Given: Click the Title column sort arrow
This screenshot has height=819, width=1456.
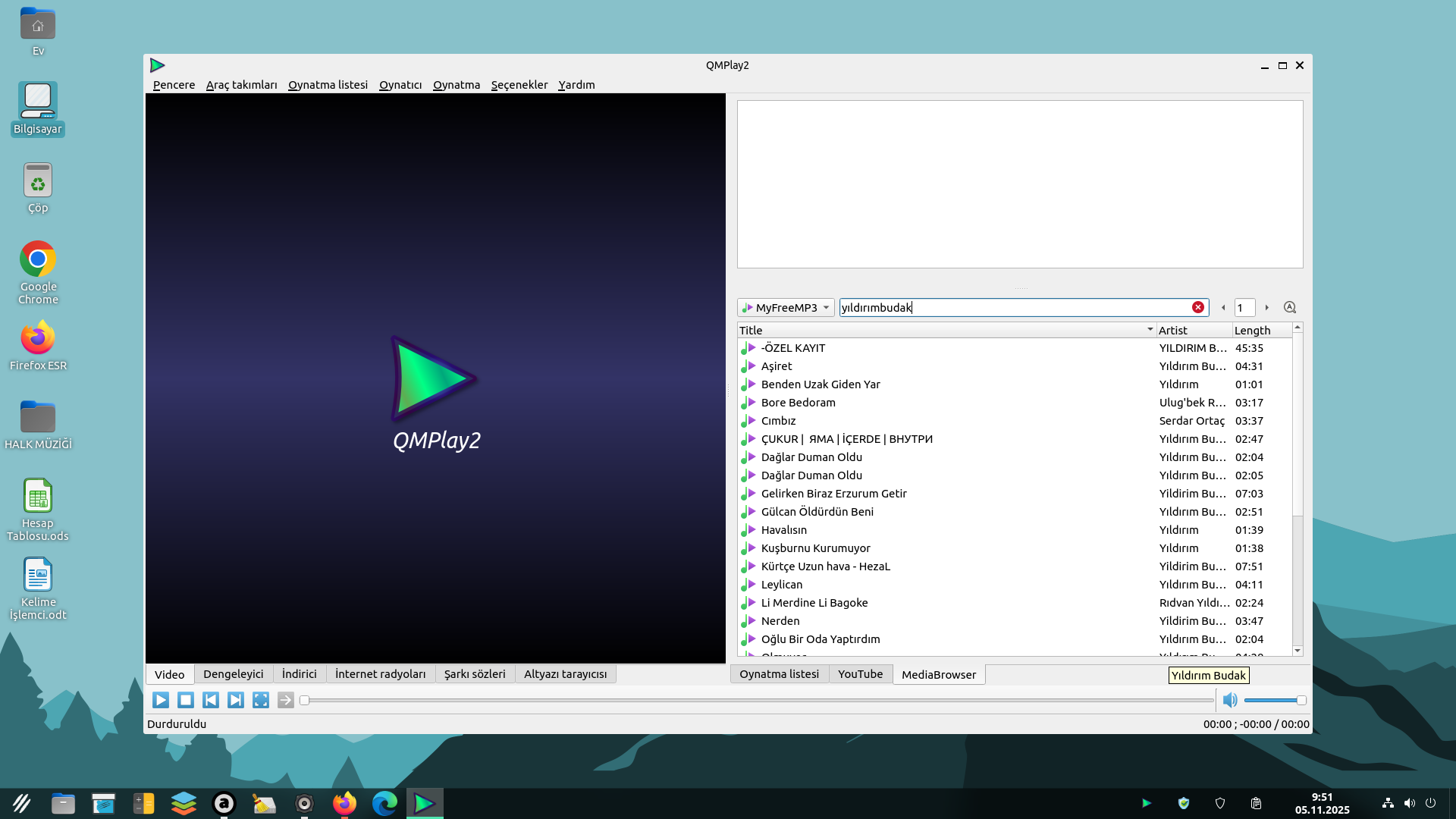Looking at the screenshot, I should click(1150, 329).
